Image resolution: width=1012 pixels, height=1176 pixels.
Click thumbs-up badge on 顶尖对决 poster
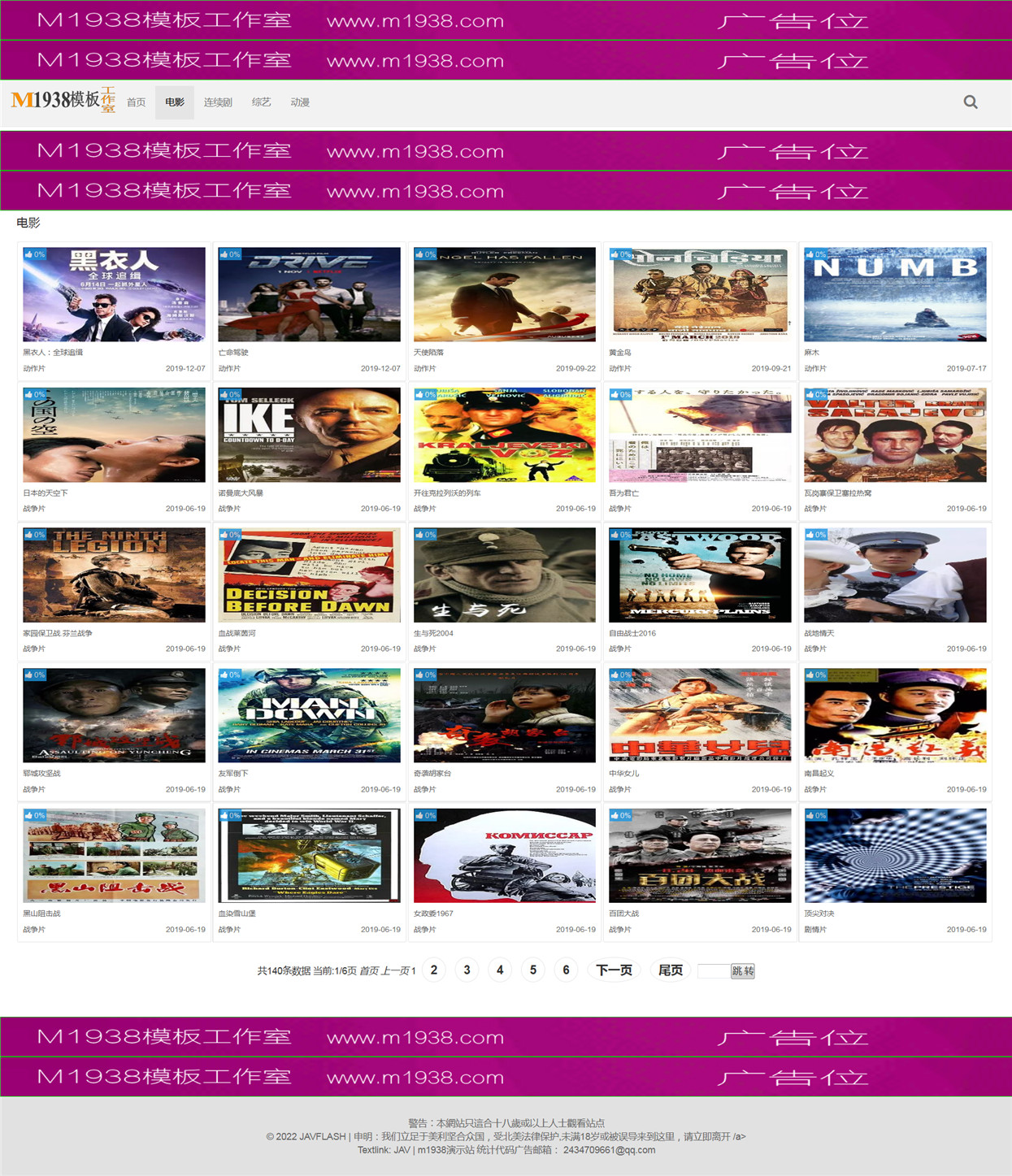click(816, 815)
